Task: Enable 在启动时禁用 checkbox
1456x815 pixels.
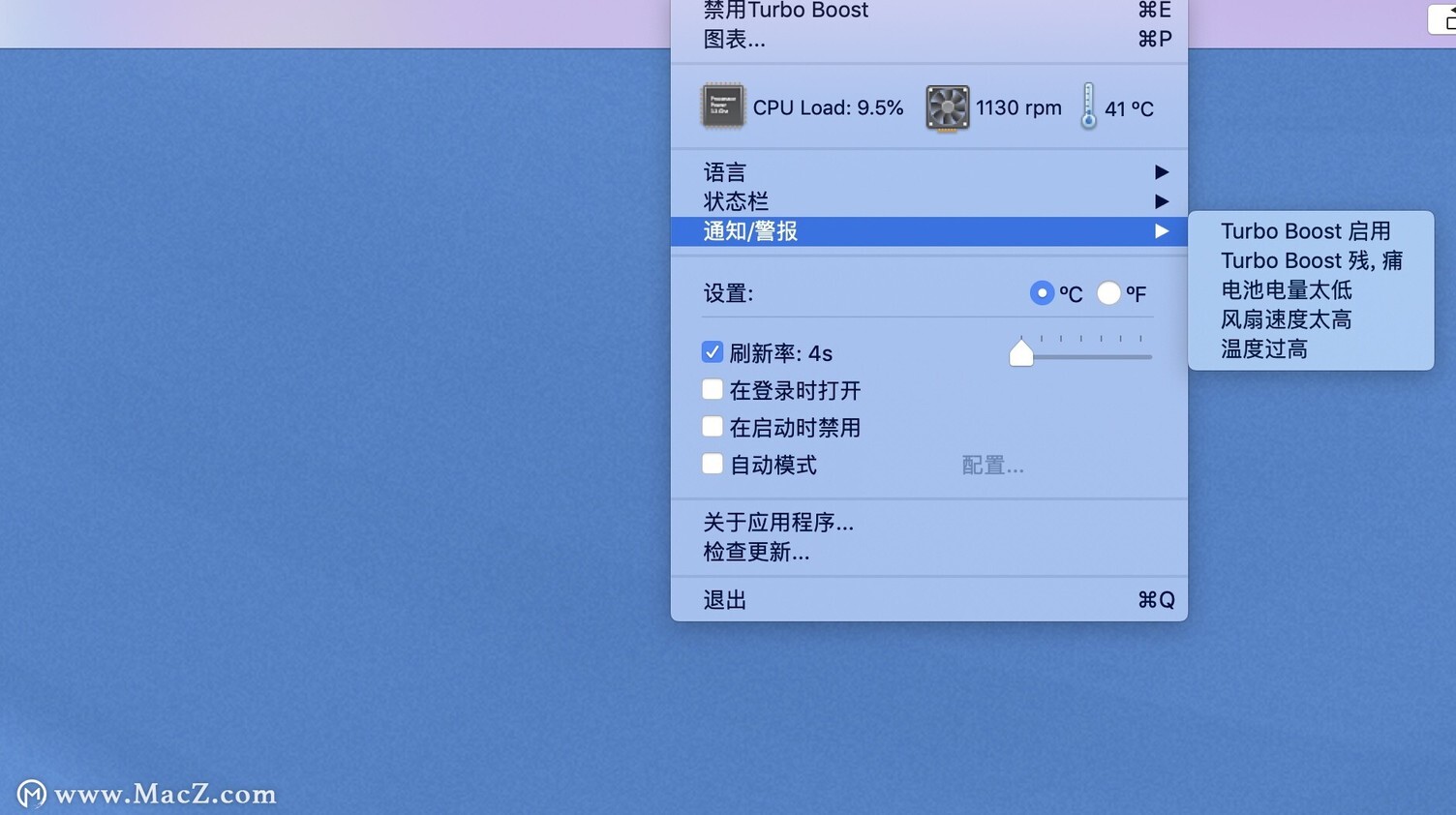Action: pyautogui.click(x=713, y=427)
